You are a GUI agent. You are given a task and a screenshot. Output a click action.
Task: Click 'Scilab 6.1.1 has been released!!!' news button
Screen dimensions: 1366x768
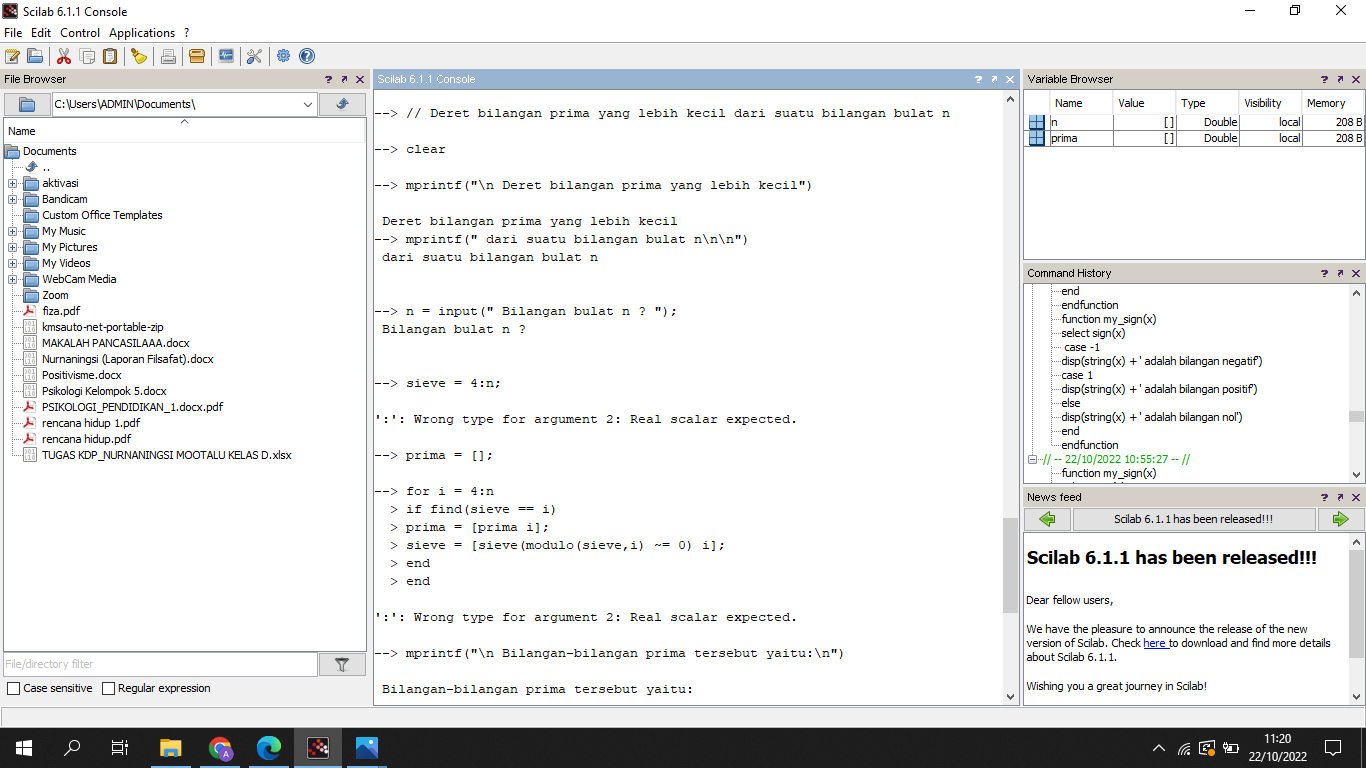click(x=1194, y=519)
